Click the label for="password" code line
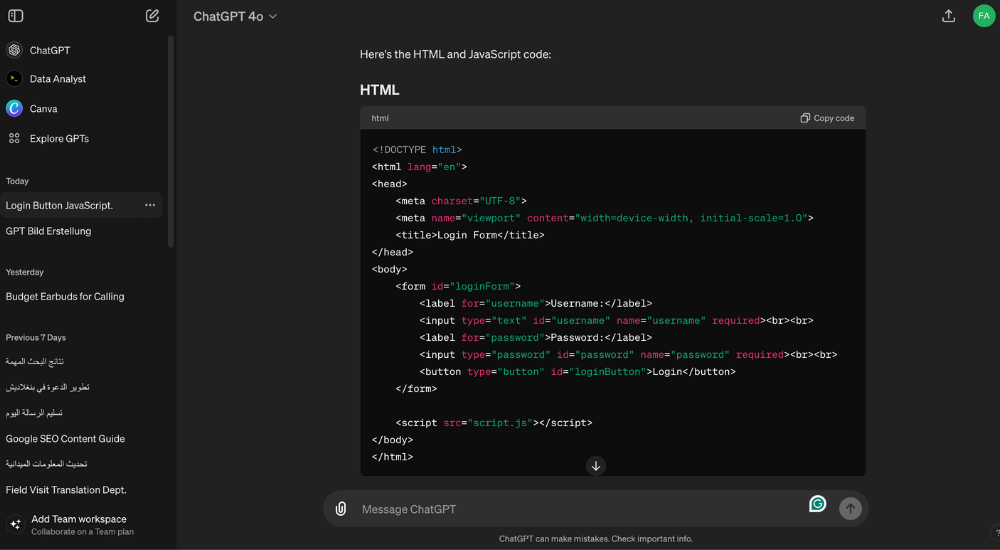1000x550 pixels. (536, 338)
